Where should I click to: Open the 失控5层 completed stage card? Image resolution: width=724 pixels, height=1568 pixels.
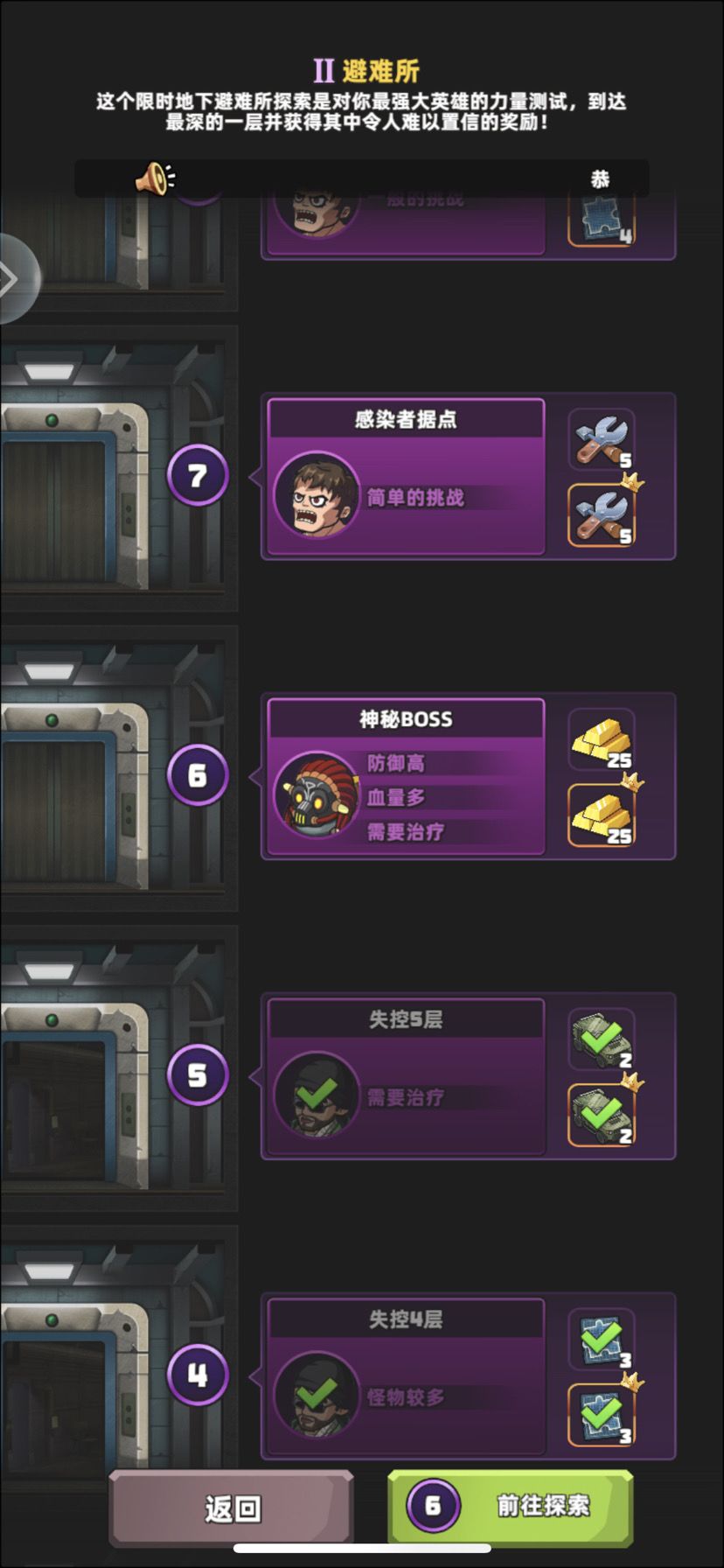coord(406,1076)
